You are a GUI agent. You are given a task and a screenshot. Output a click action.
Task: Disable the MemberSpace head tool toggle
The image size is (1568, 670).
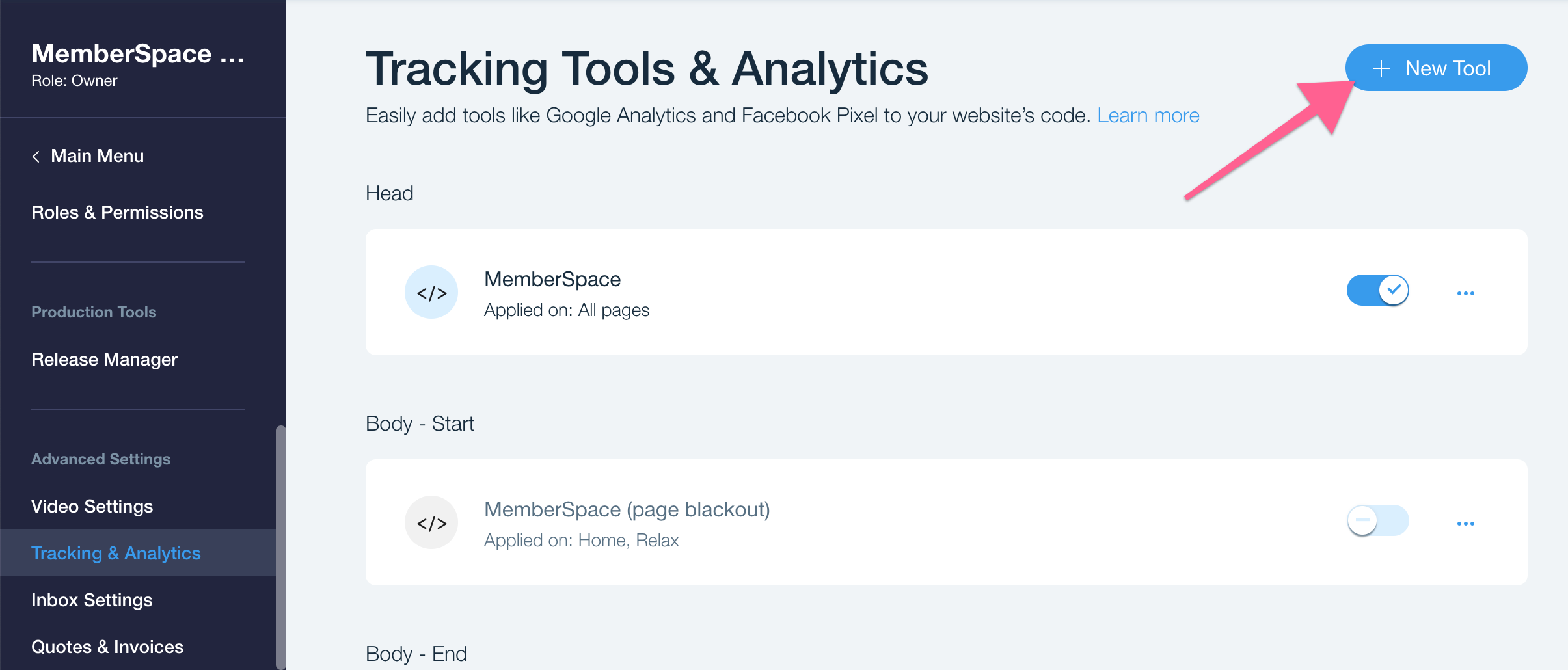click(x=1377, y=290)
